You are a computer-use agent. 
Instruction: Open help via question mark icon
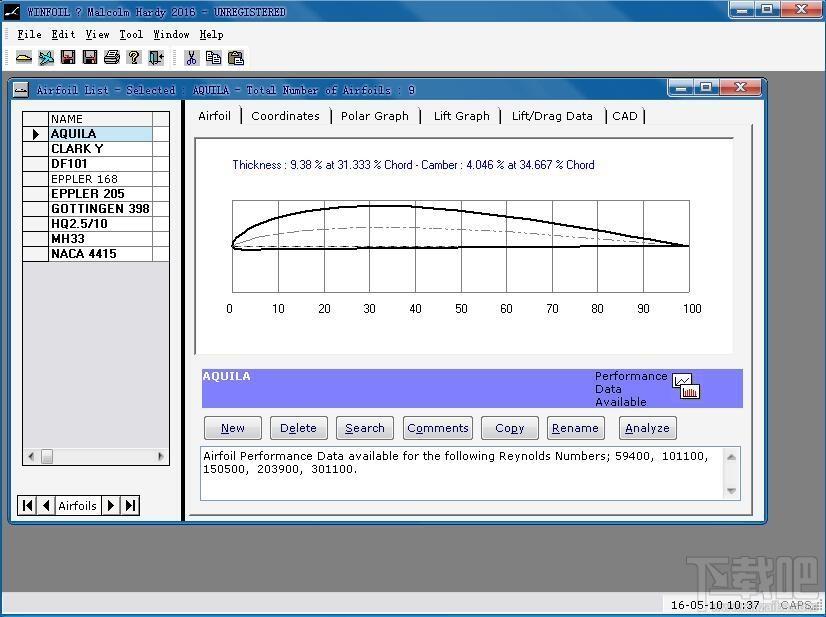[134, 57]
